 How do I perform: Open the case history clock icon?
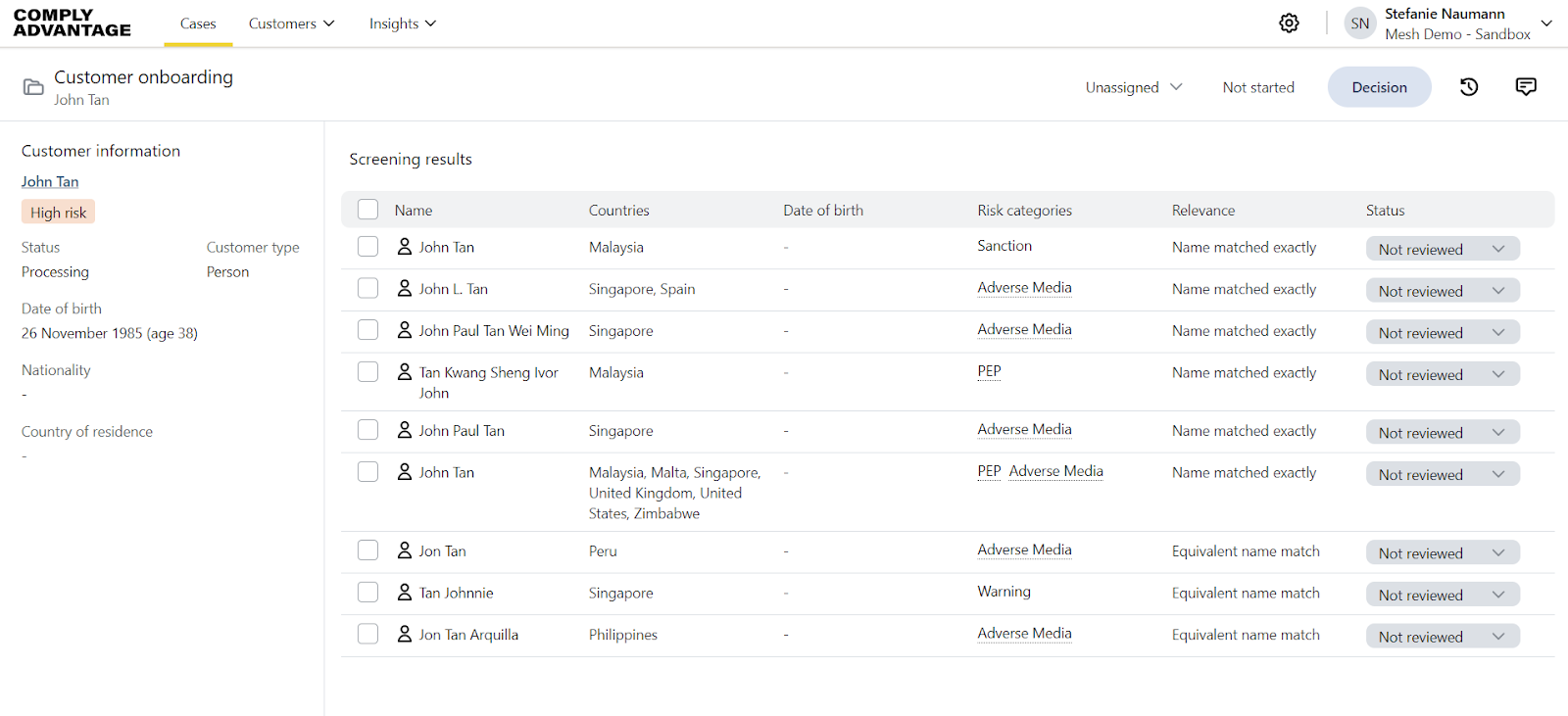[x=1468, y=87]
